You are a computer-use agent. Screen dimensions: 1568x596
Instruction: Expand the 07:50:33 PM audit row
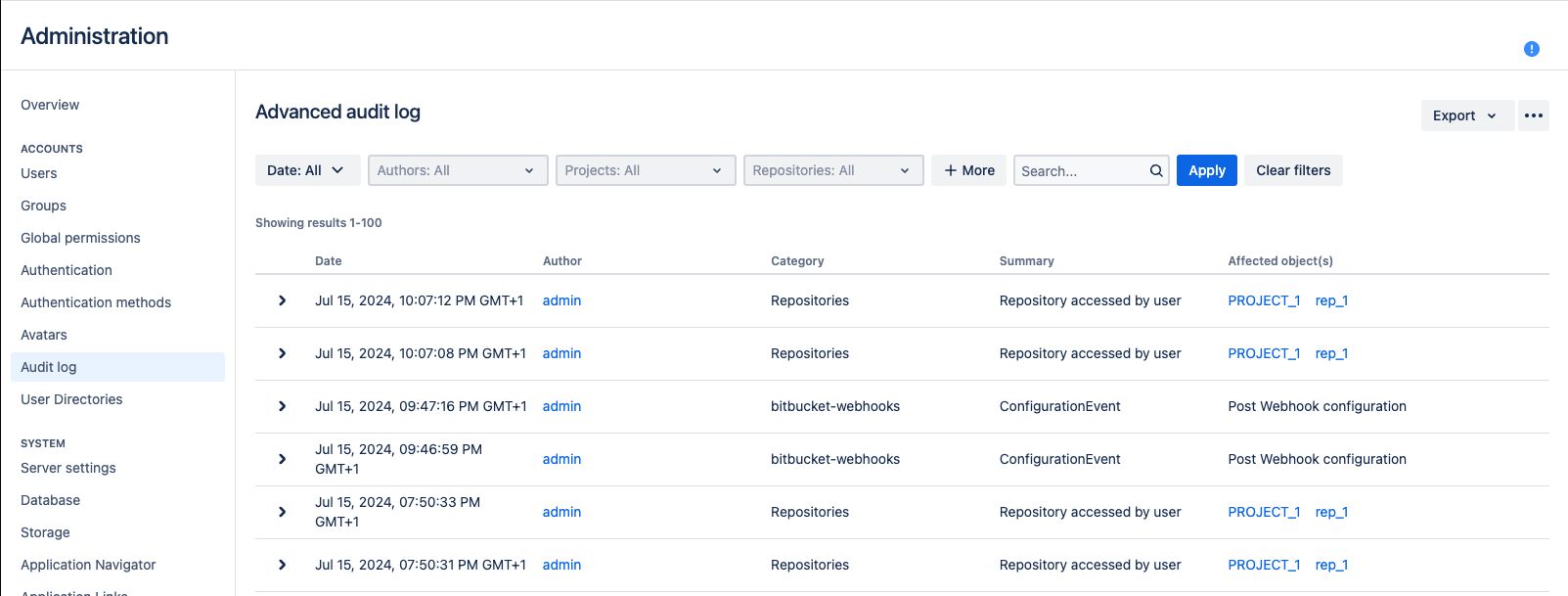[x=282, y=512]
